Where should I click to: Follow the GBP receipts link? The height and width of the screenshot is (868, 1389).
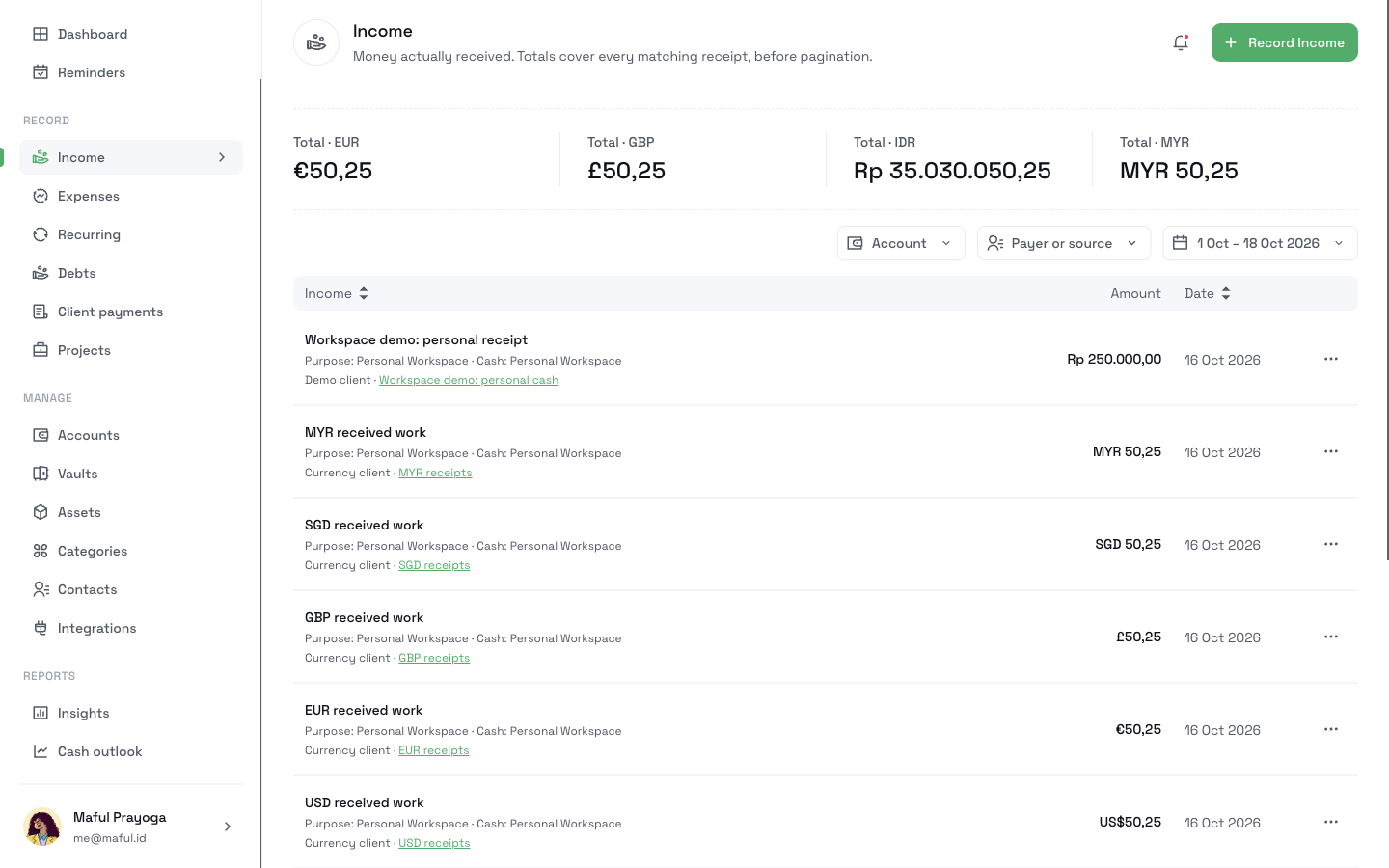point(434,658)
